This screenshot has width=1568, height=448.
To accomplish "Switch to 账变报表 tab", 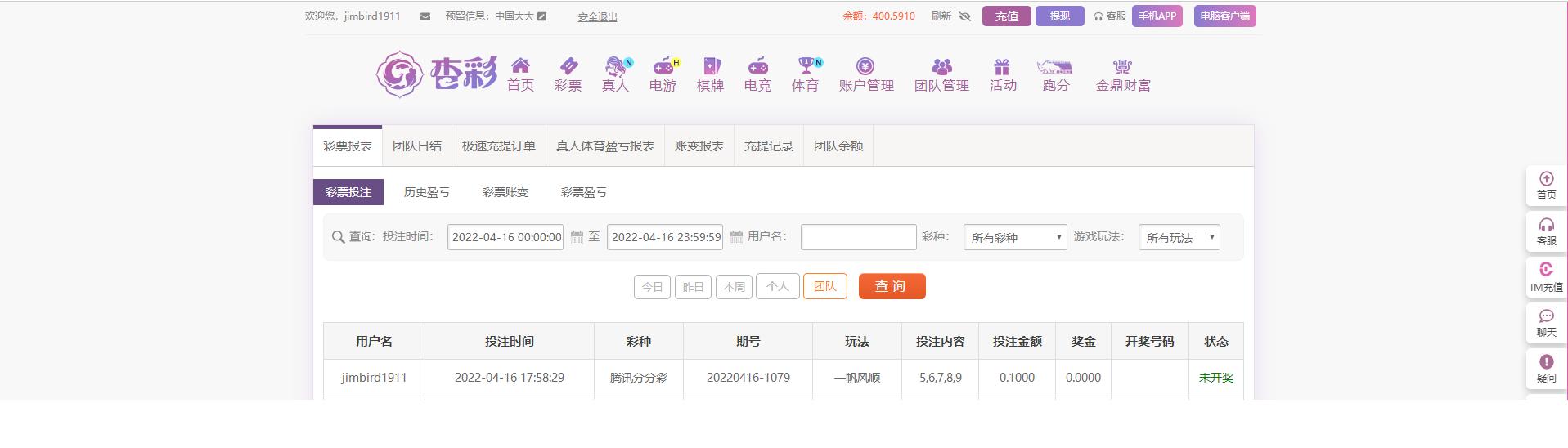I will [699, 146].
